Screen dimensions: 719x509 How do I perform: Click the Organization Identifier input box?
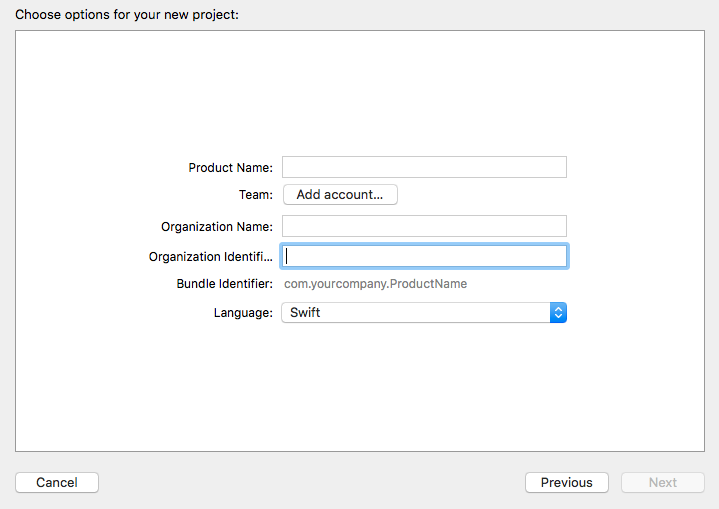[424, 256]
